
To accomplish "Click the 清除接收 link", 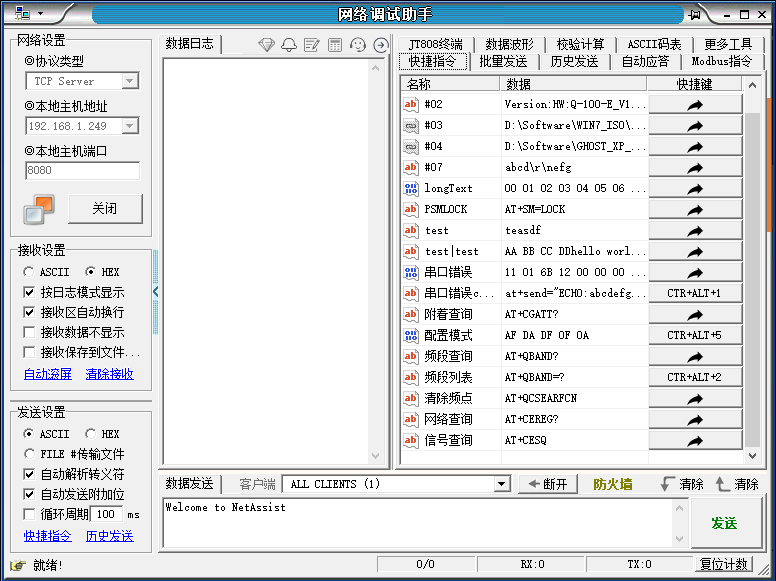I will pyautogui.click(x=109, y=374).
